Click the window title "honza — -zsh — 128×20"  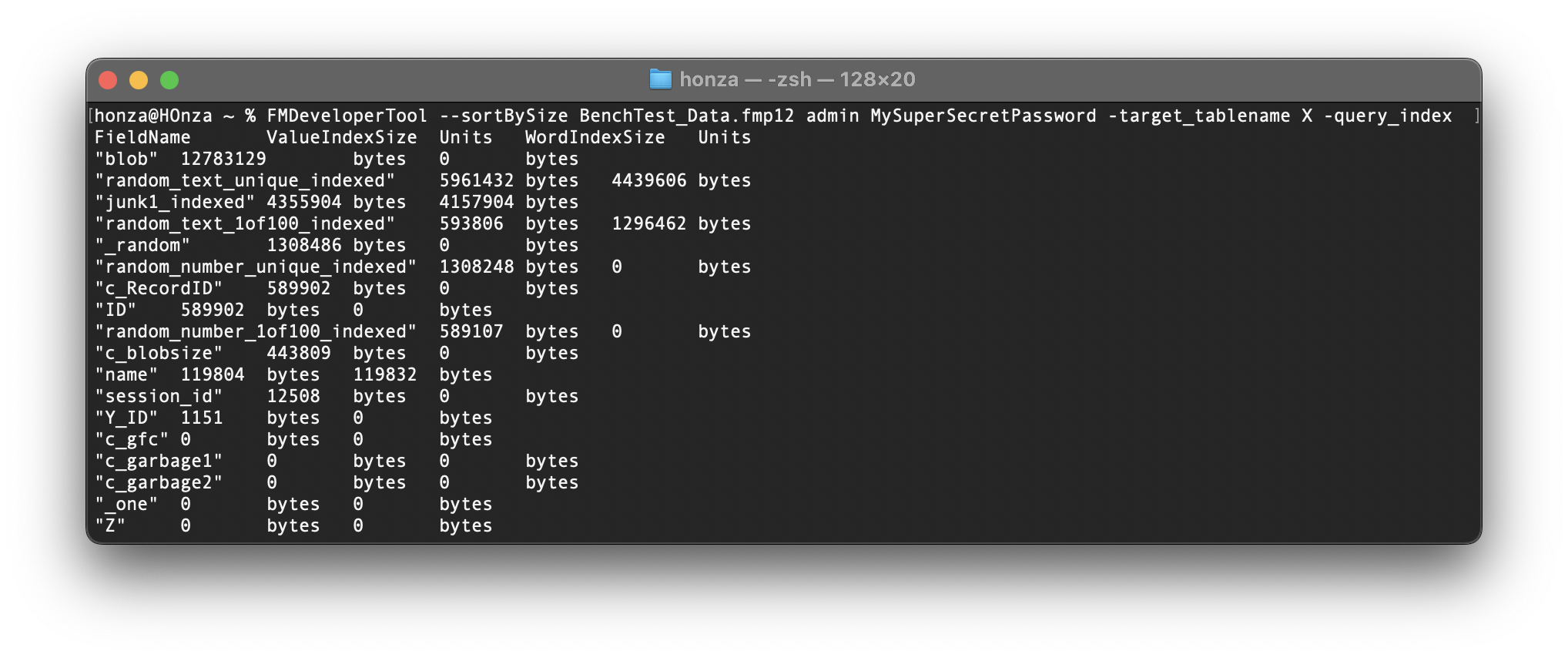pos(797,79)
